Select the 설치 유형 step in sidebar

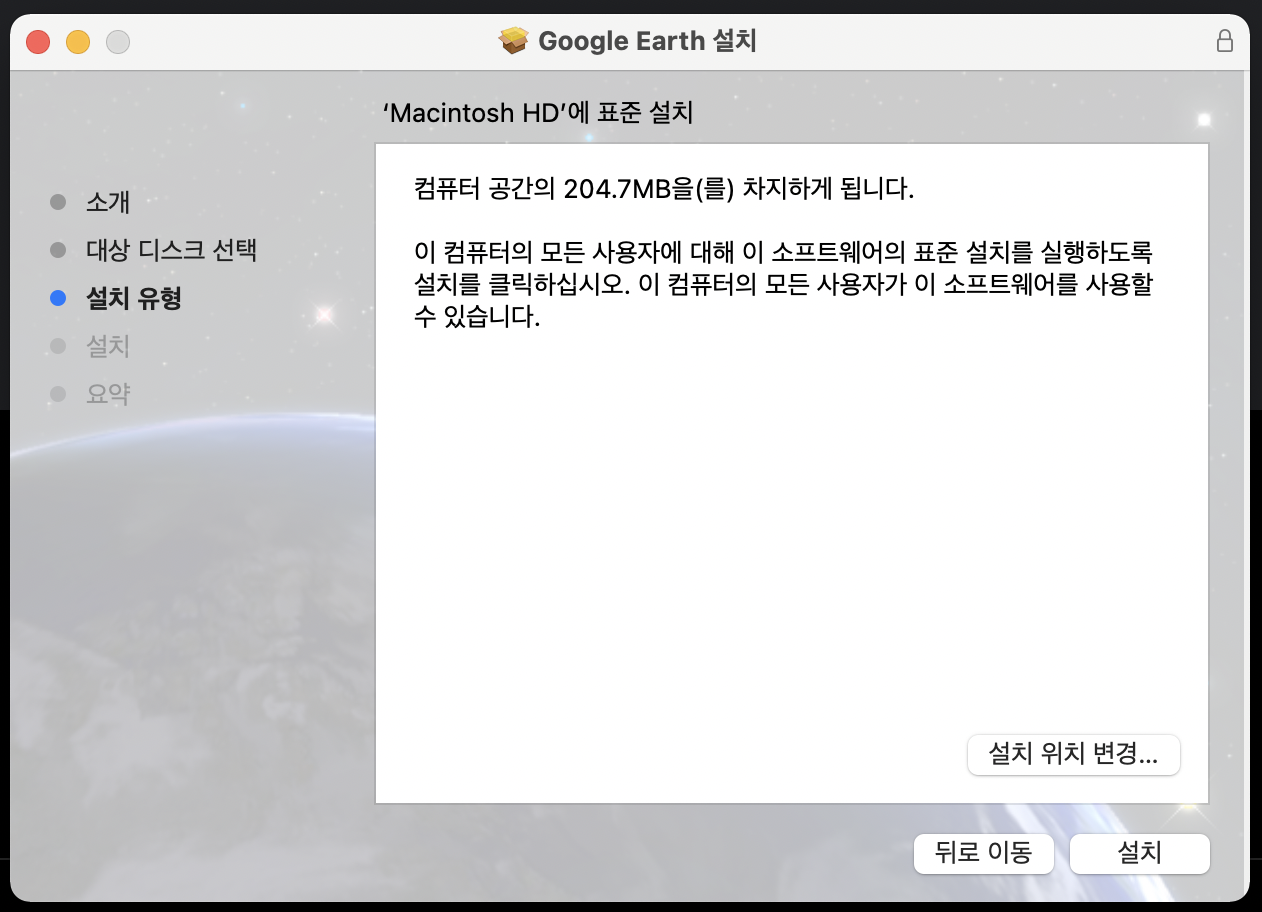tap(134, 298)
